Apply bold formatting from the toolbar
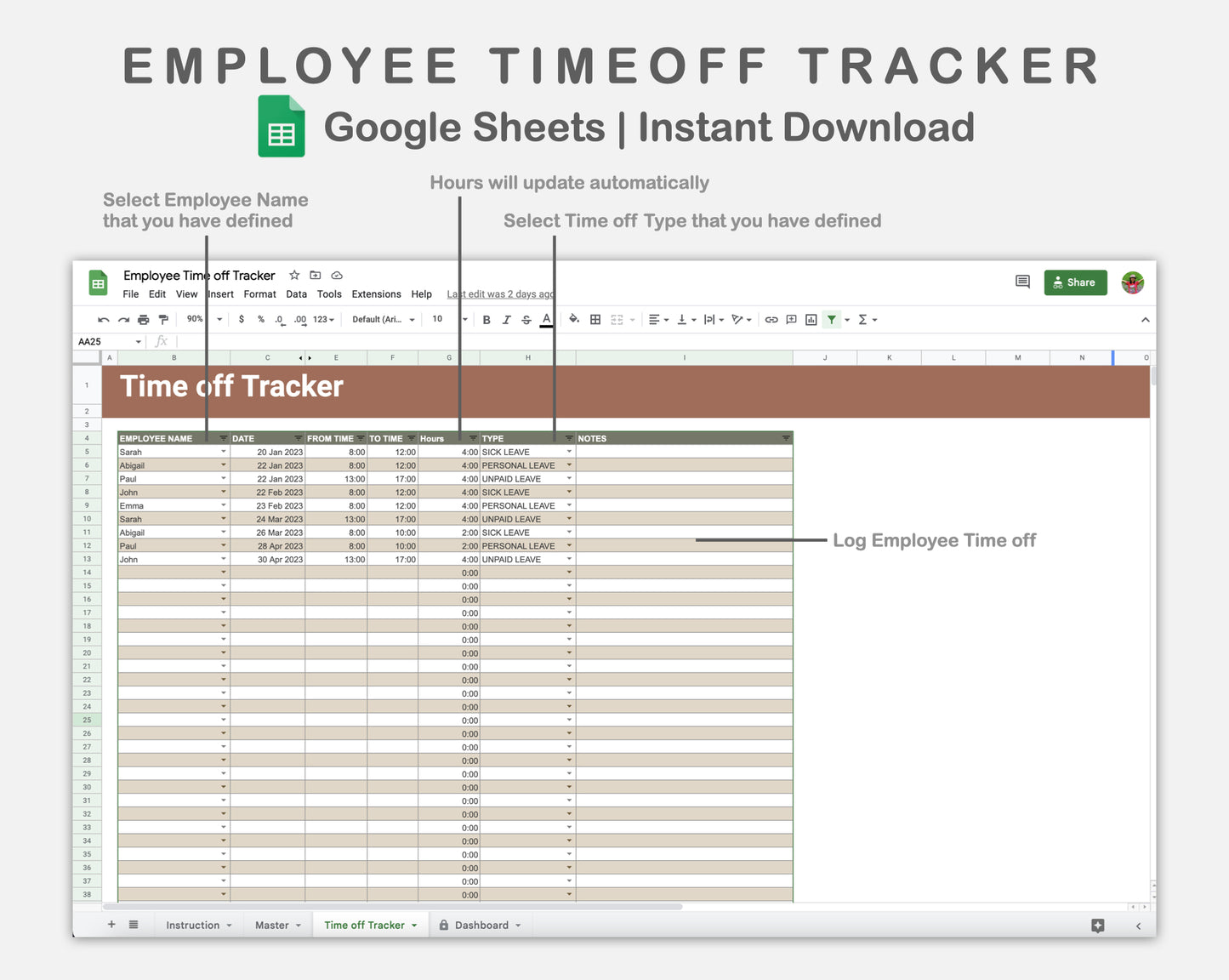 tap(486, 319)
